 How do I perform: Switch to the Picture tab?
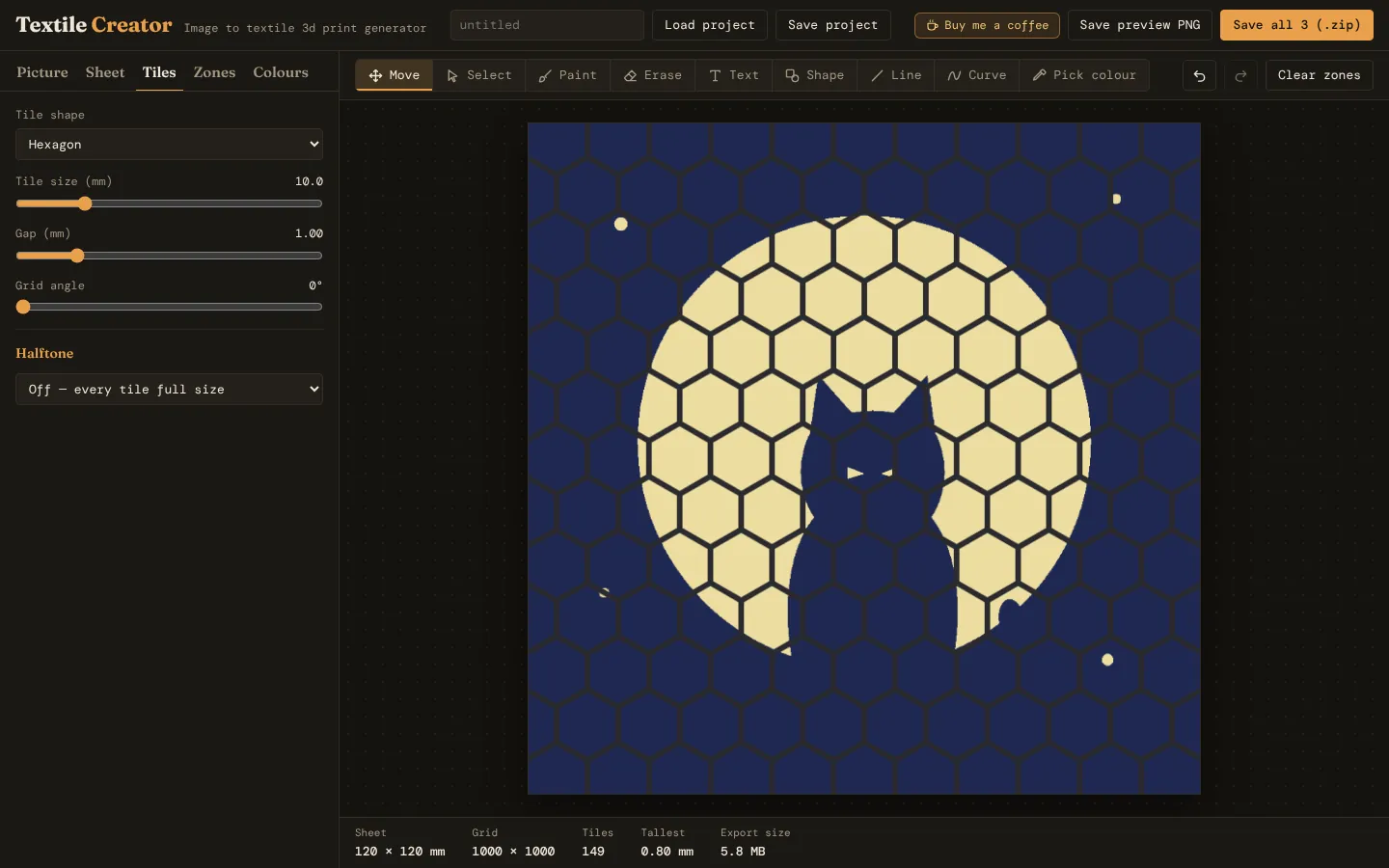pyautogui.click(x=42, y=72)
